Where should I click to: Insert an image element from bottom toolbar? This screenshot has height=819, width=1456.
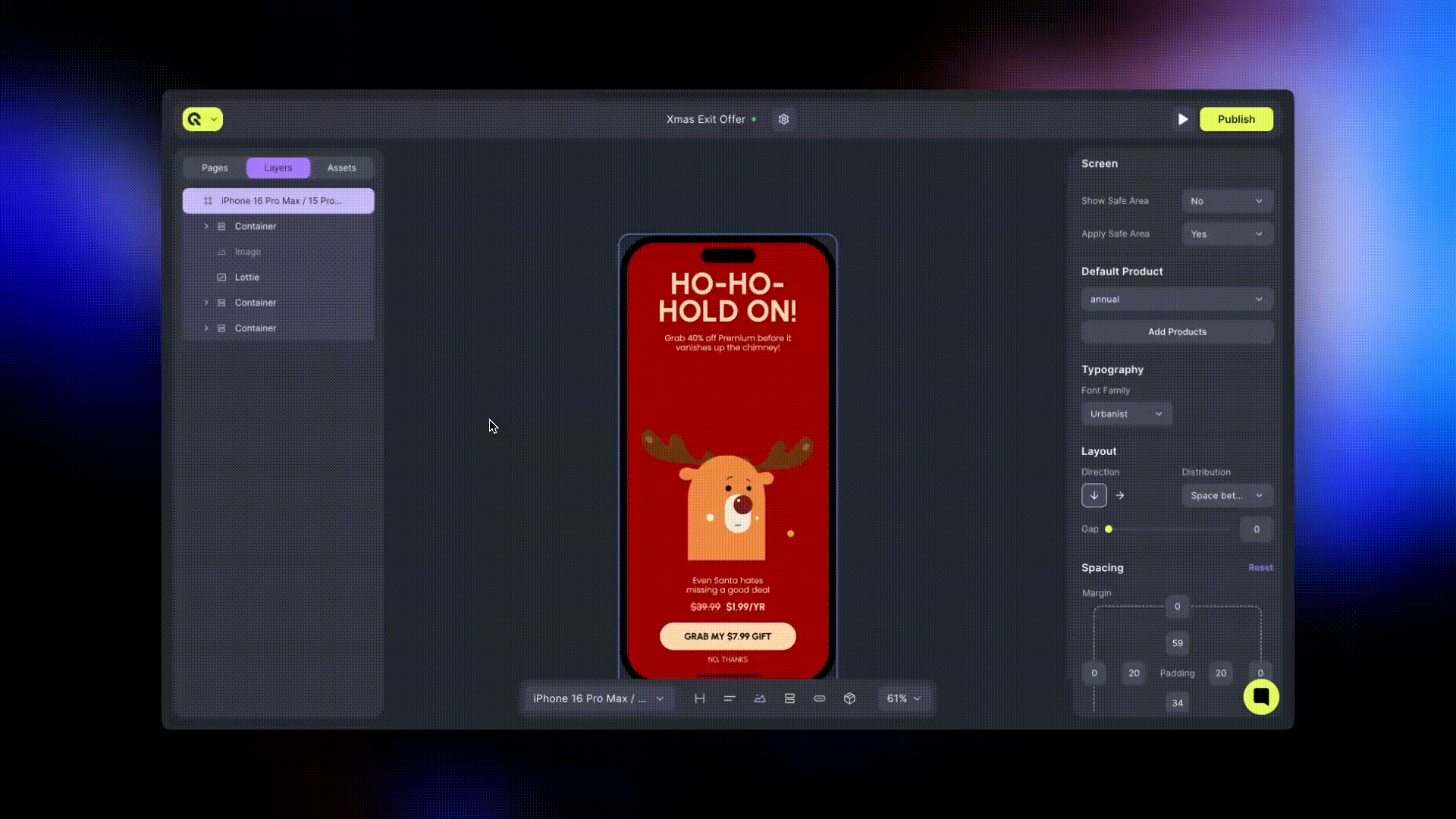point(760,698)
